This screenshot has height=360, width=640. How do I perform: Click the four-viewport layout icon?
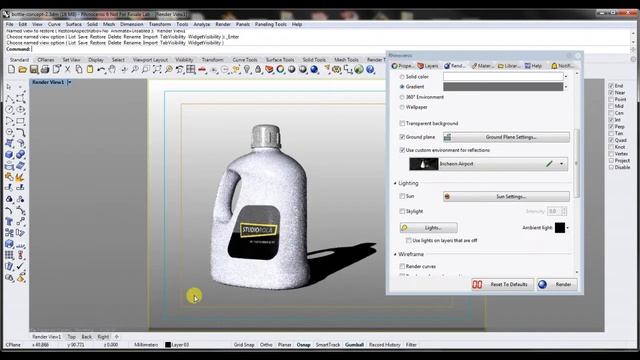click(191, 69)
